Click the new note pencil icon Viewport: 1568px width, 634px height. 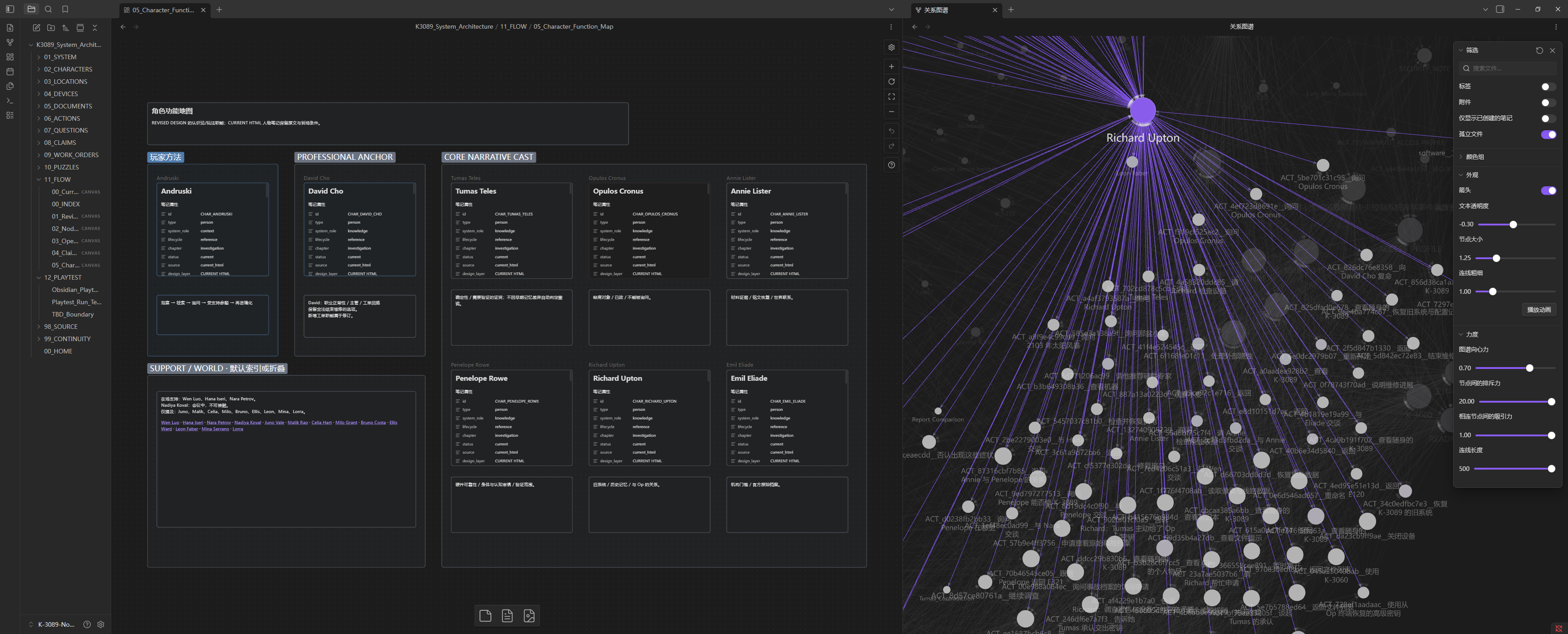tap(36, 27)
